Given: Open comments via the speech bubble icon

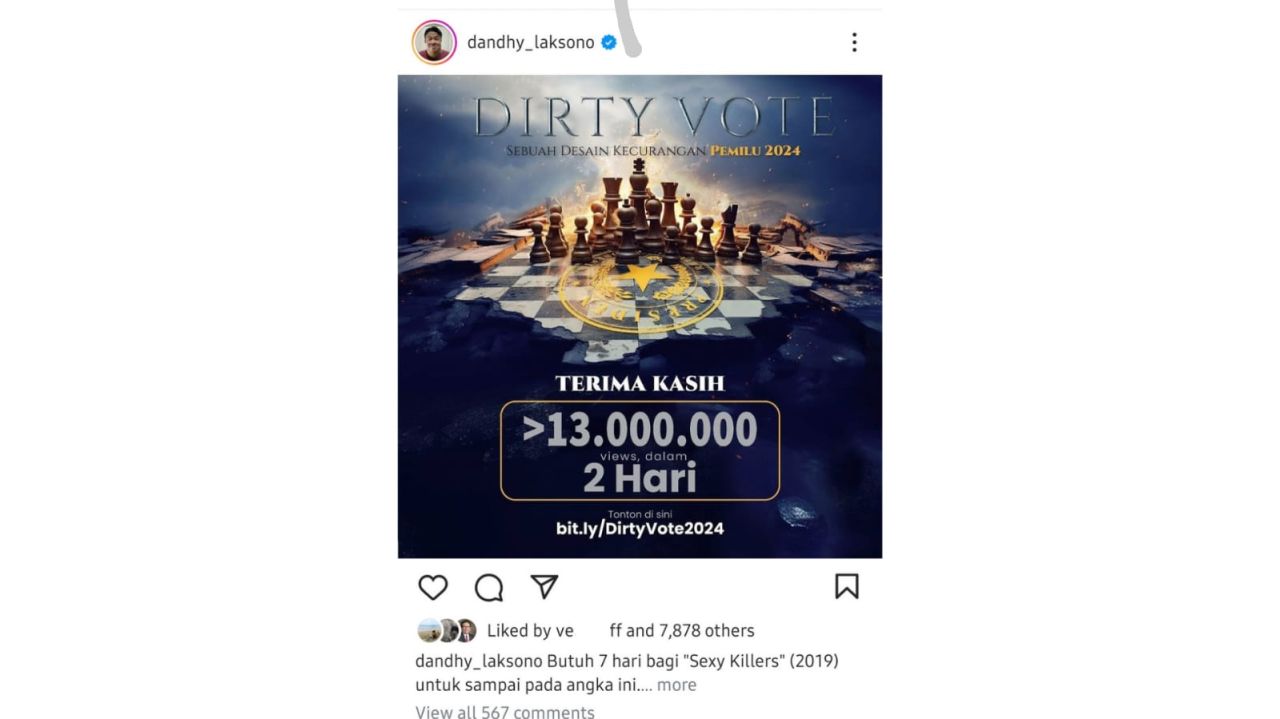Looking at the screenshot, I should [488, 587].
